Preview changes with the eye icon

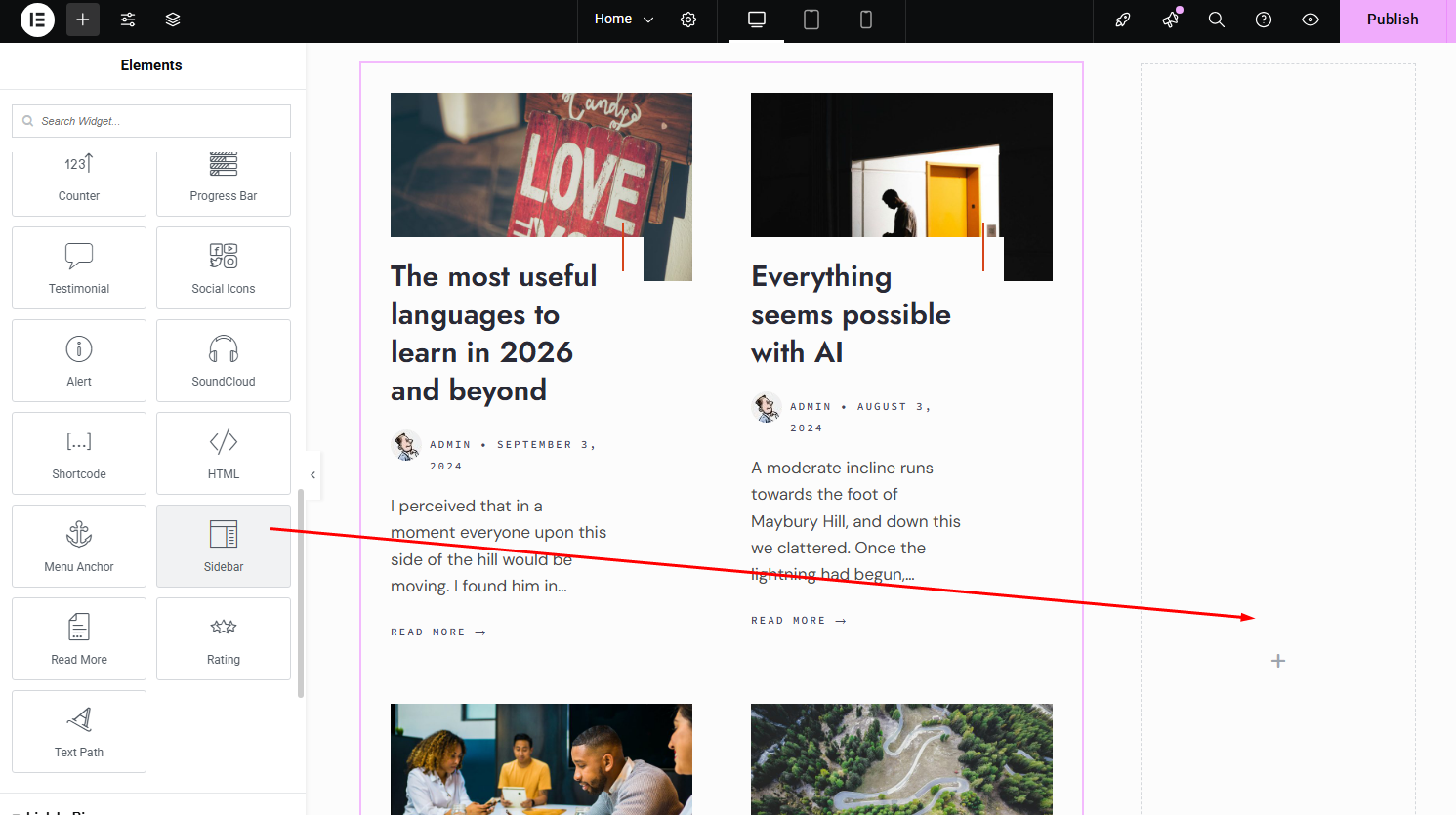[x=1310, y=20]
